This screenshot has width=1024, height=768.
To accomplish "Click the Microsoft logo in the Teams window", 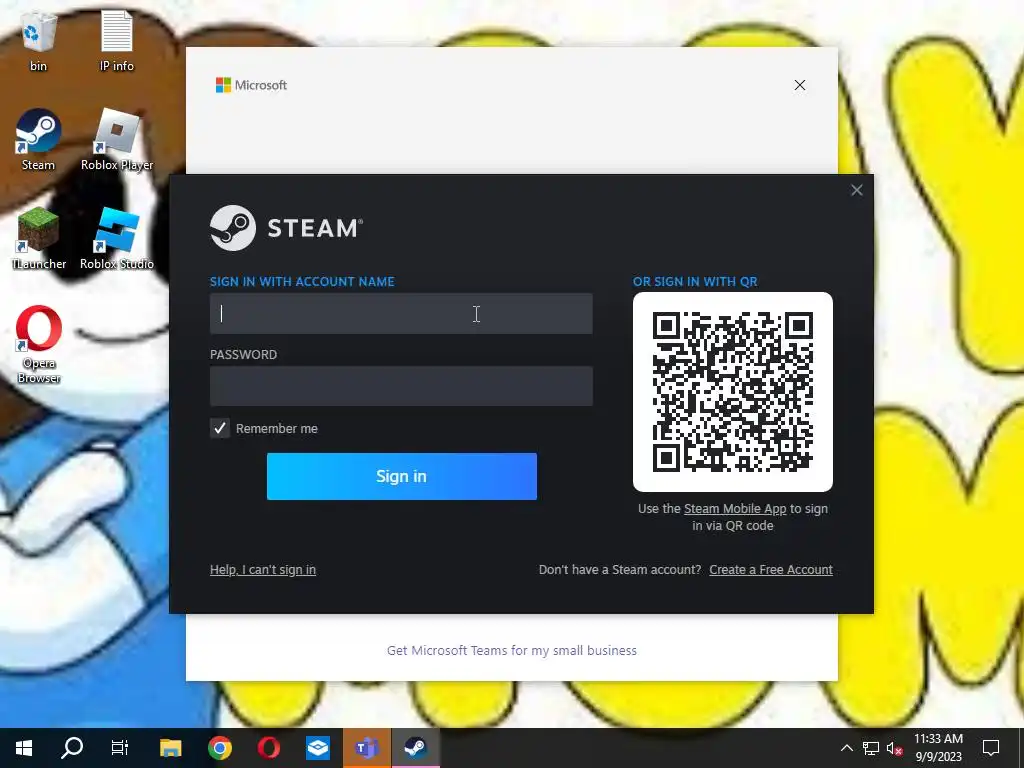I will 251,85.
